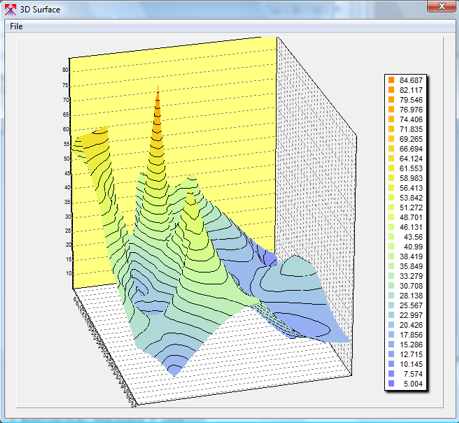The width and height of the screenshot is (459, 423).
Task: Select legend value 53.842
Action: (x=411, y=198)
